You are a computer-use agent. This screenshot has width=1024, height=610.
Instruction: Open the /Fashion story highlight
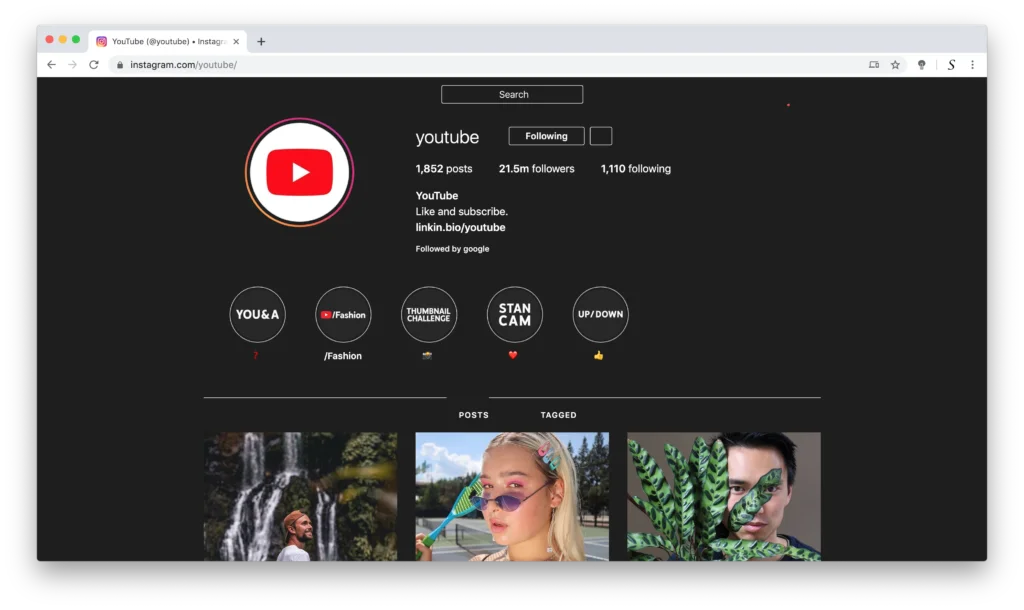[x=343, y=314]
